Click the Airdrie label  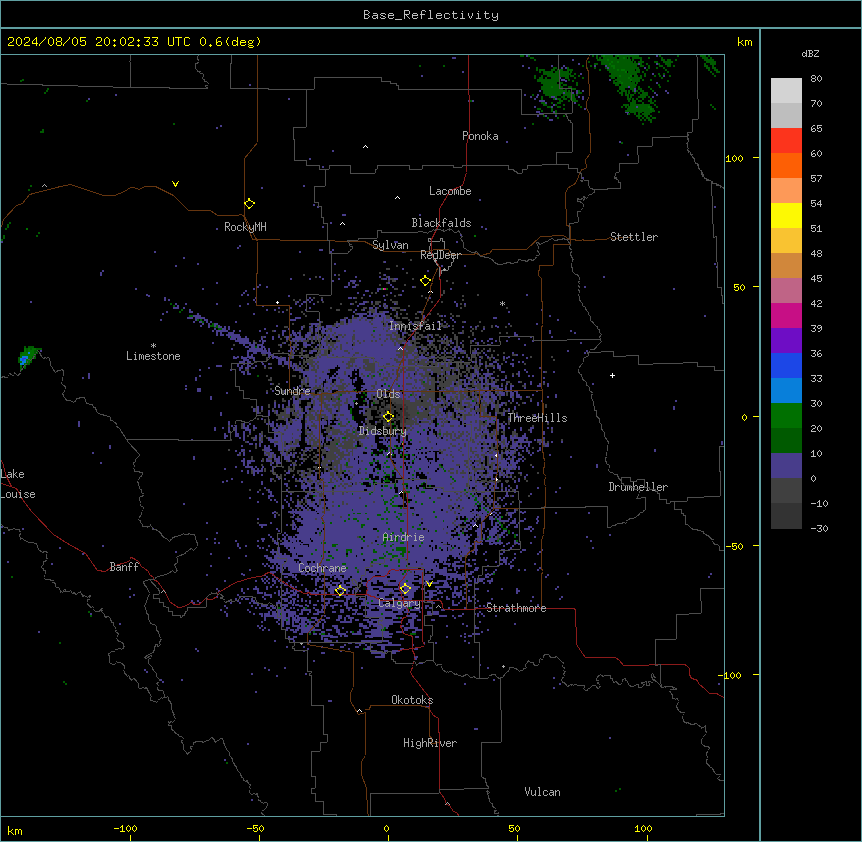coord(404,537)
